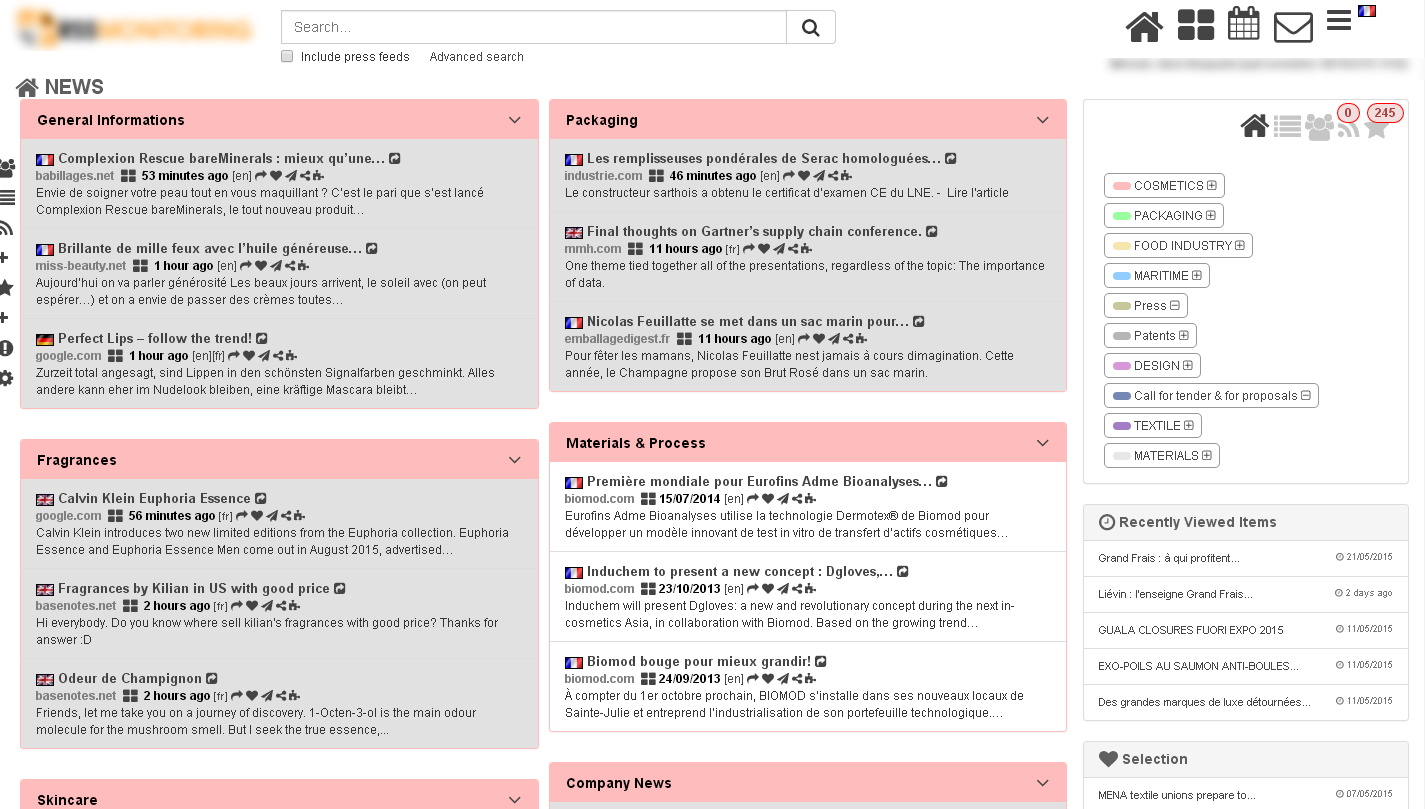Click star icon with 245 badge
This screenshot has height=809, width=1425.
coord(1376,127)
